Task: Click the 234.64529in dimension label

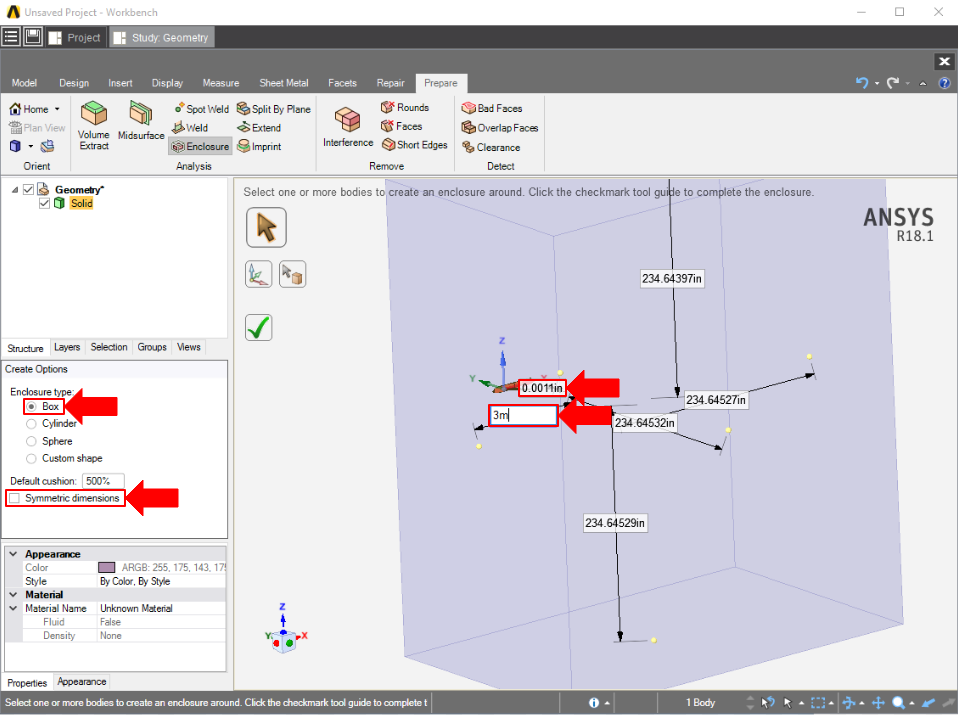Action: point(615,523)
